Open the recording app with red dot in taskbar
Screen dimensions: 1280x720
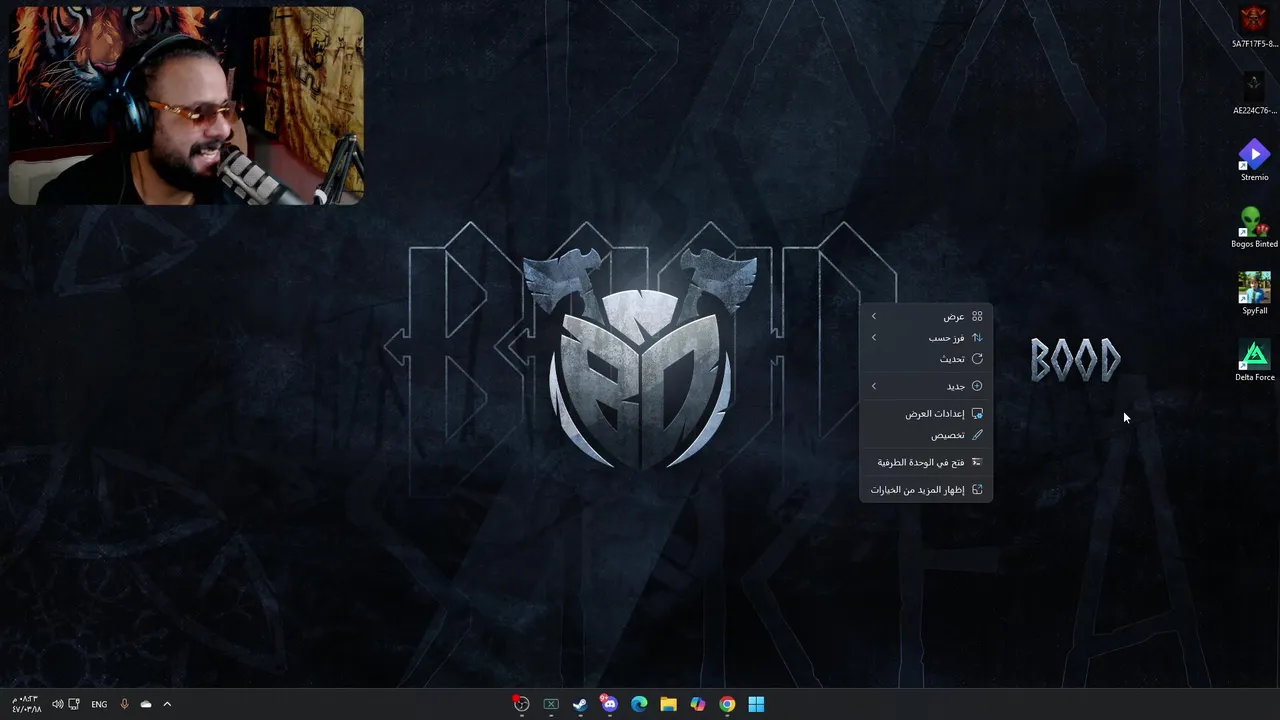521,704
